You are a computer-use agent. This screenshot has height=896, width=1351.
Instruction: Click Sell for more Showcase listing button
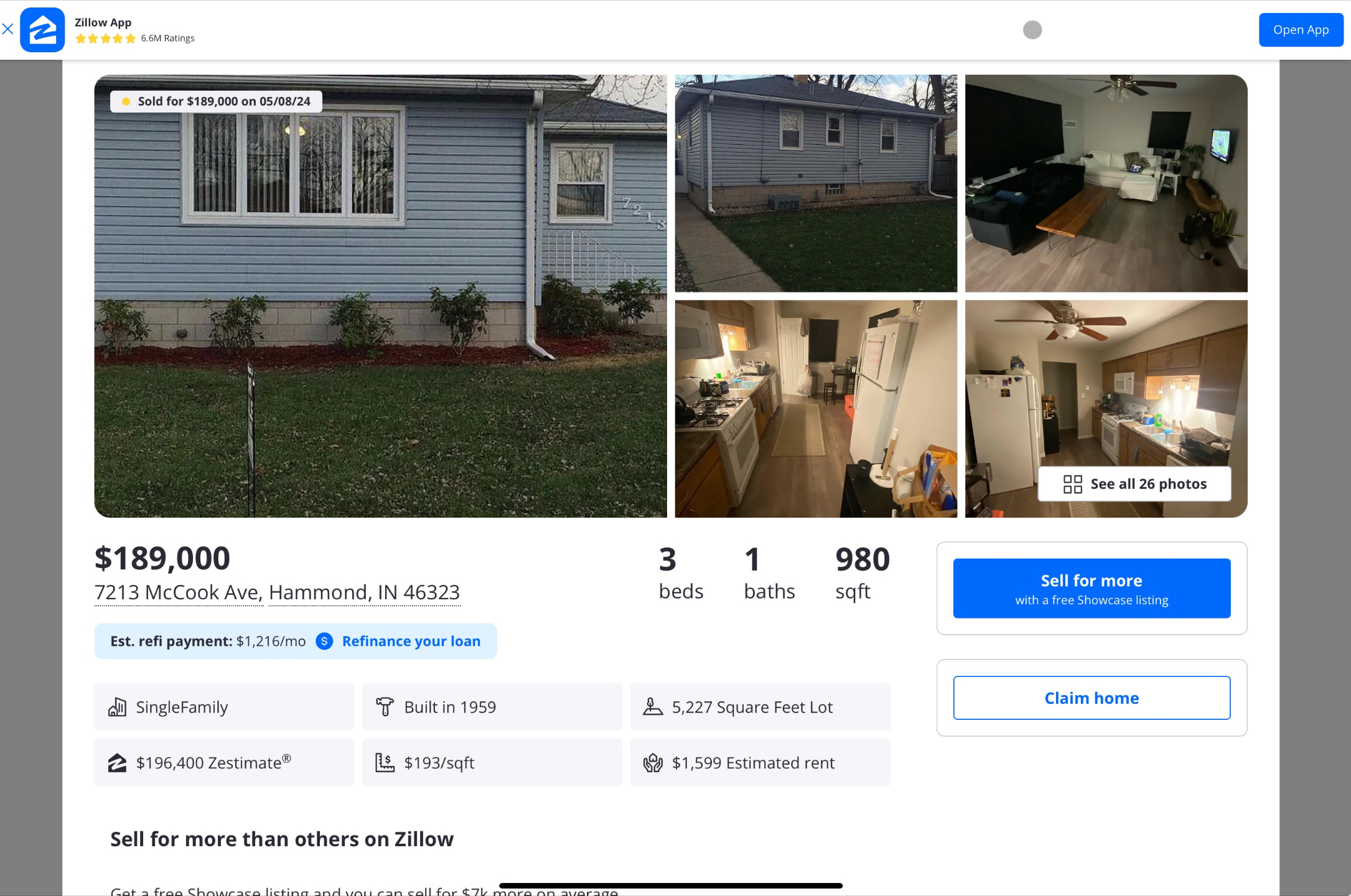point(1092,589)
